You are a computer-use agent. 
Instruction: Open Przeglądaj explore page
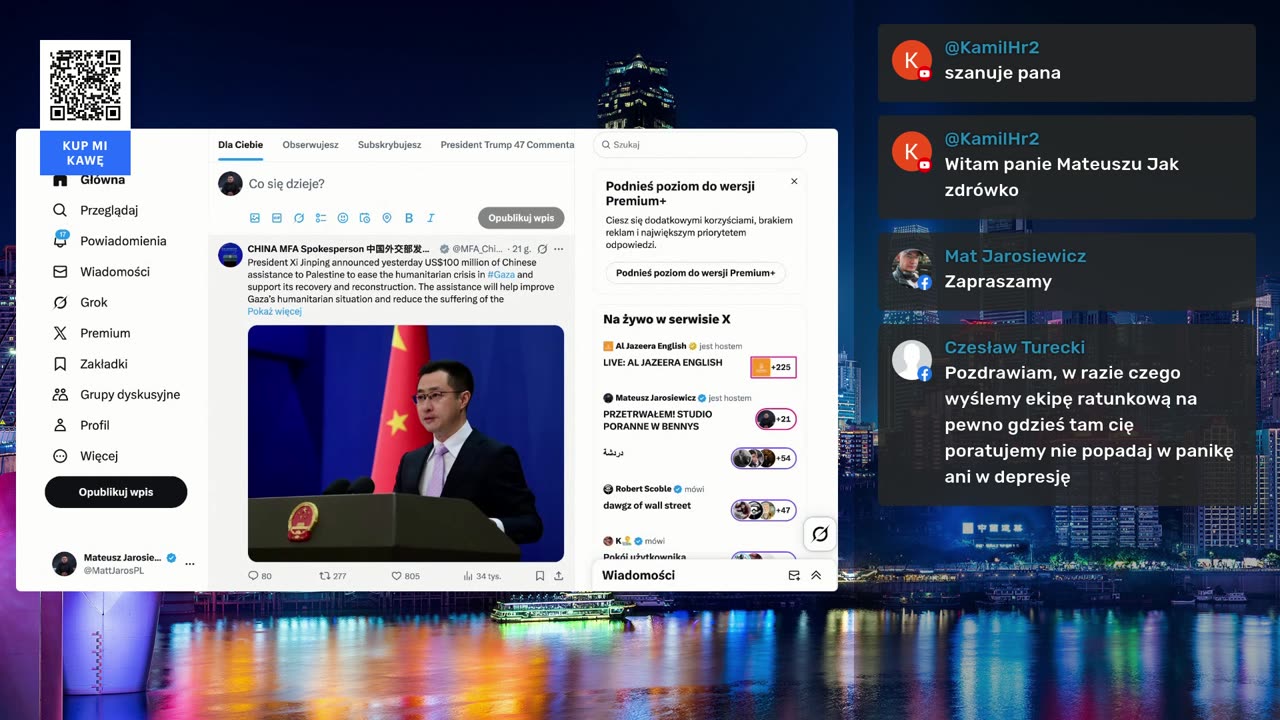pos(96,210)
